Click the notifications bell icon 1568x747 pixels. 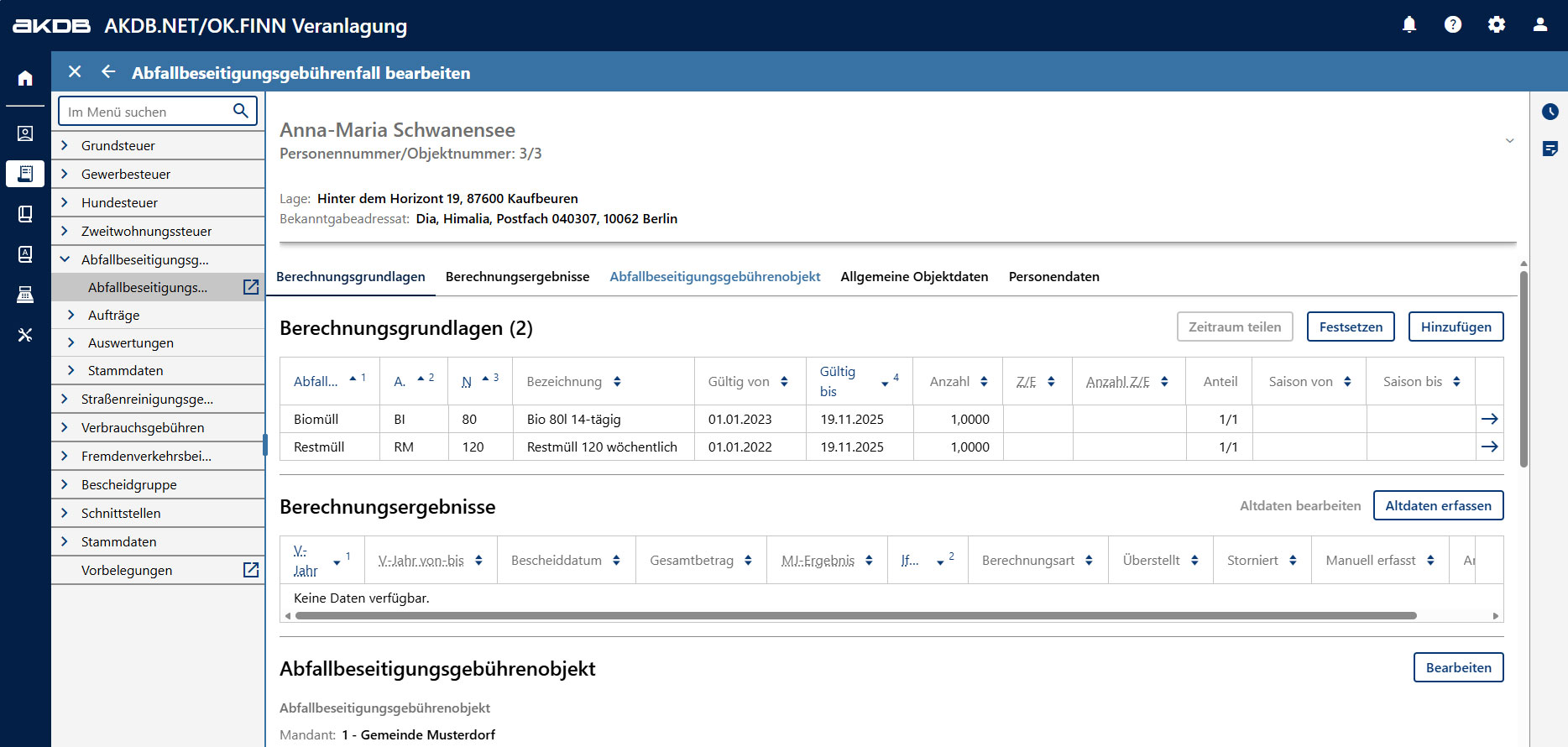(1409, 25)
